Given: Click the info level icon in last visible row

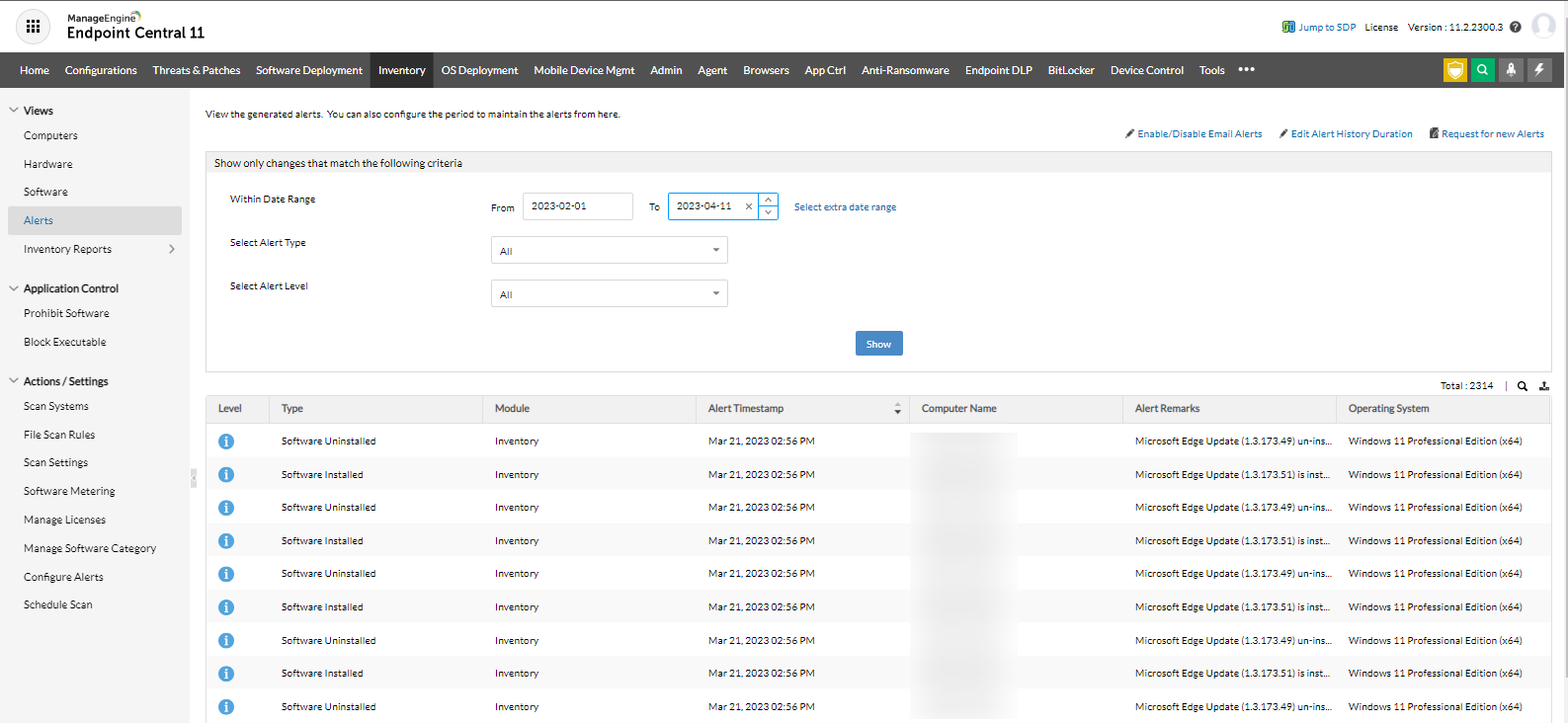Looking at the screenshot, I should point(226,707).
